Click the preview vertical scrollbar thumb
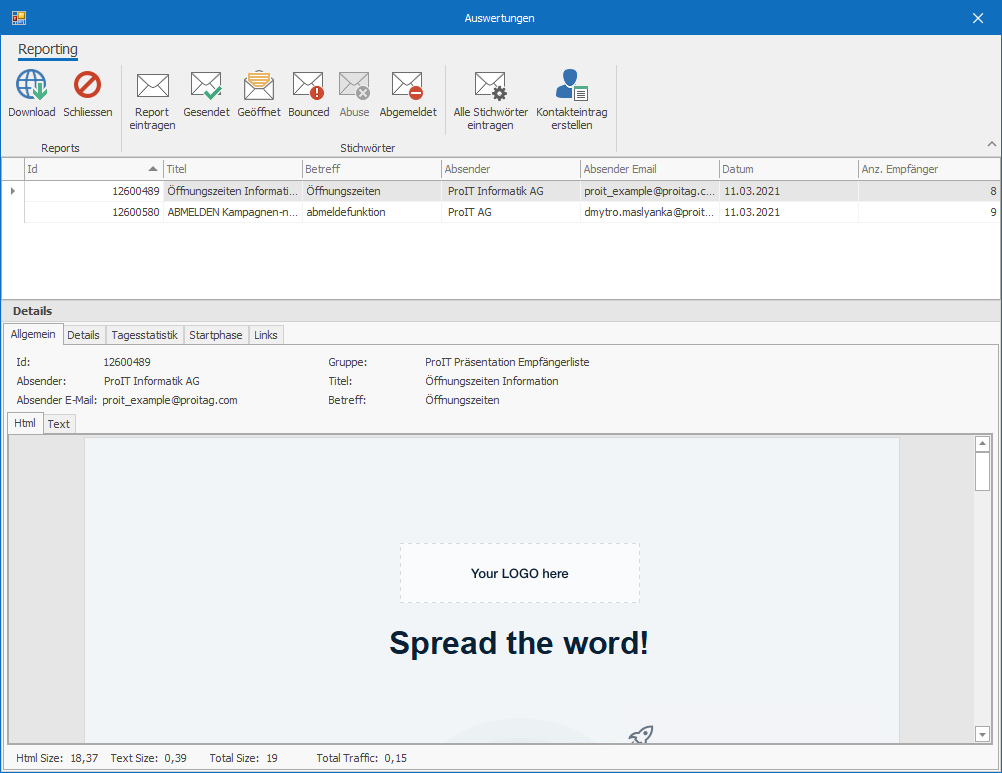The image size is (1002, 773). pos(982,471)
